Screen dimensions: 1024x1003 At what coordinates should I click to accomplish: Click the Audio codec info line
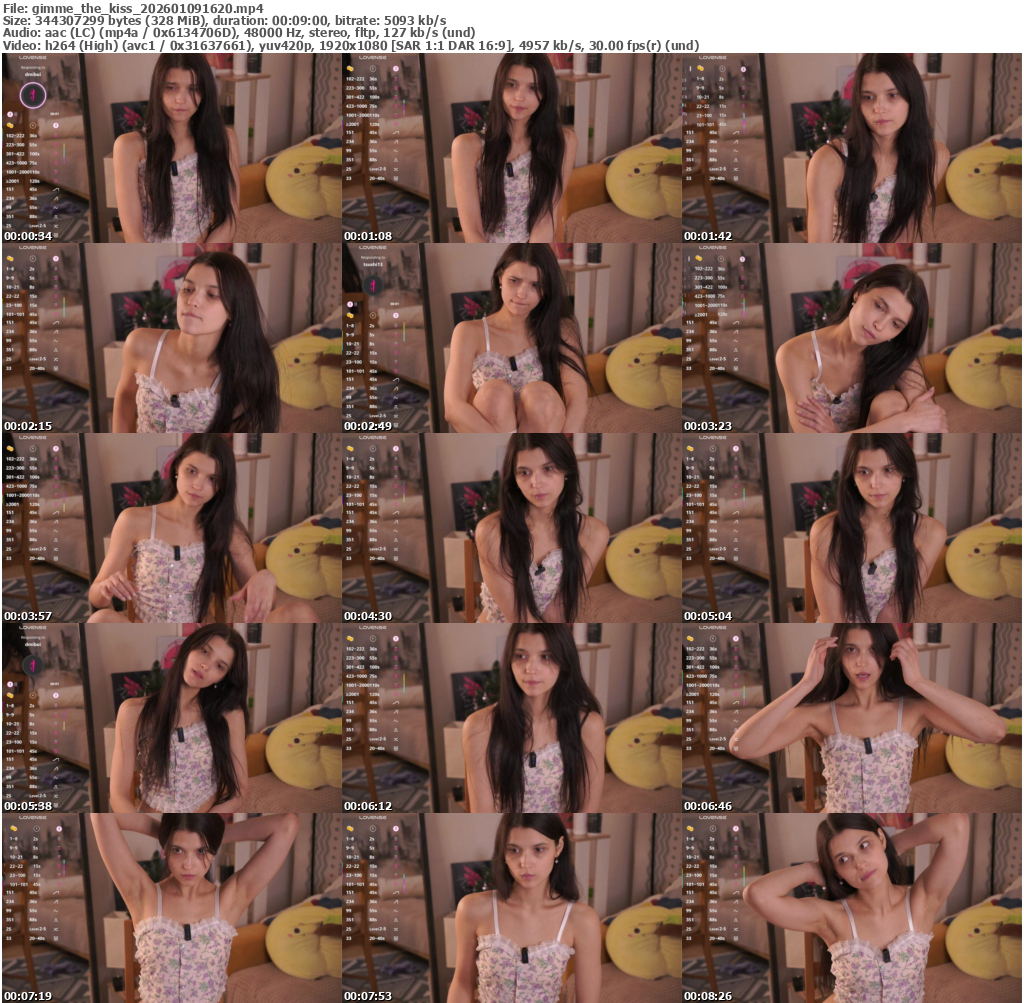tap(240, 33)
